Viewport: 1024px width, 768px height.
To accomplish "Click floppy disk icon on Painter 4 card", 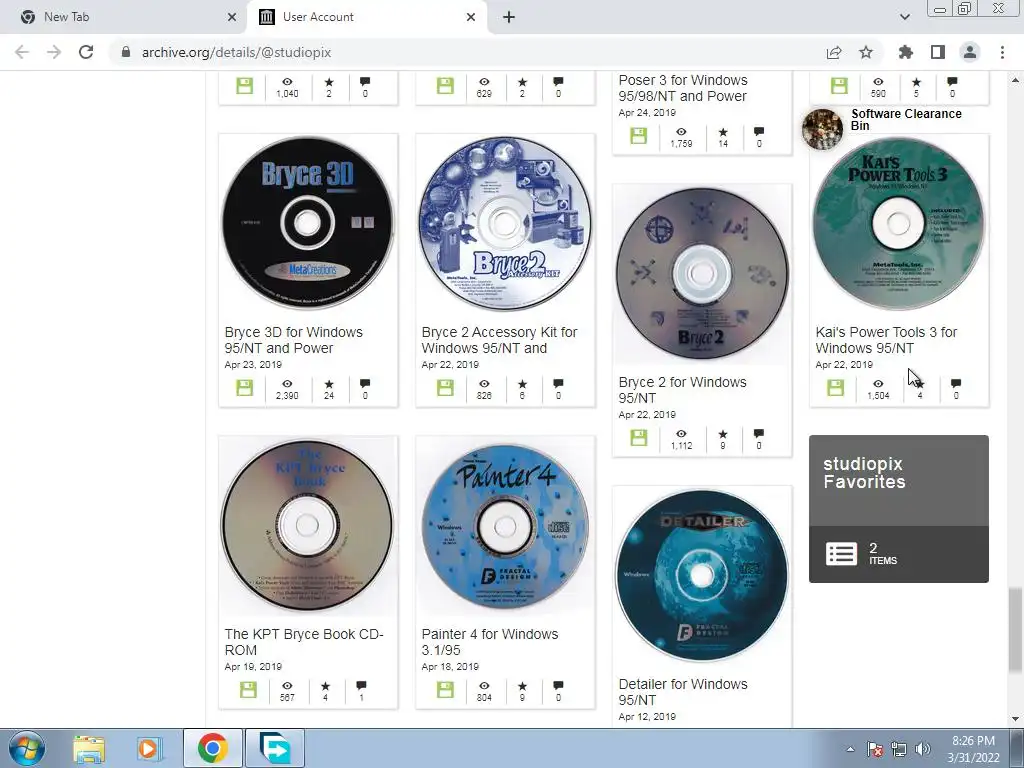I will [x=445, y=690].
